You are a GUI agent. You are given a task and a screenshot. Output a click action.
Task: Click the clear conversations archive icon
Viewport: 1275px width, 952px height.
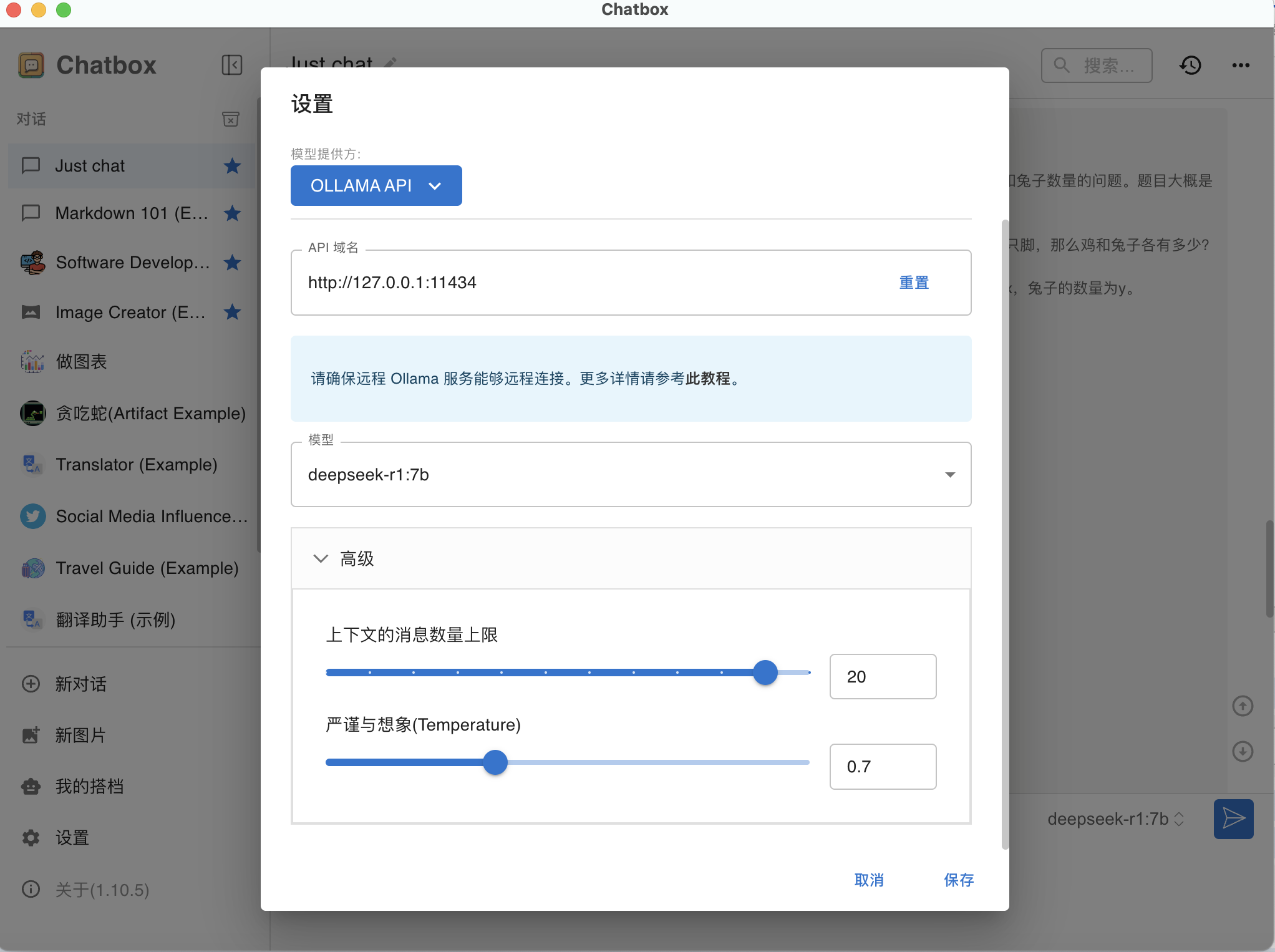coord(231,119)
